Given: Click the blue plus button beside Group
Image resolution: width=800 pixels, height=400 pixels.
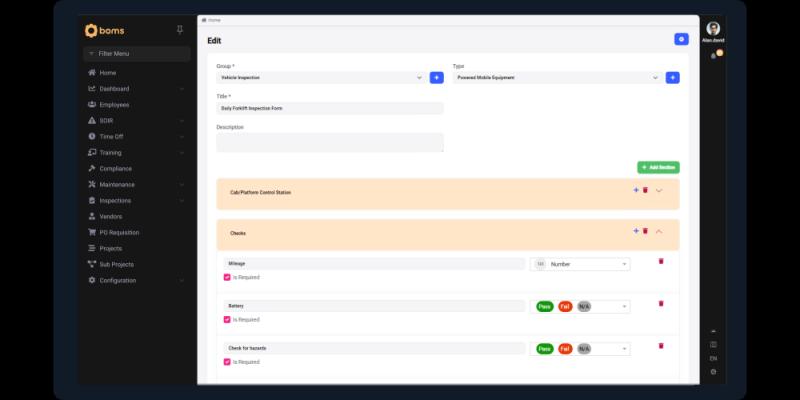Looking at the screenshot, I should (436, 77).
